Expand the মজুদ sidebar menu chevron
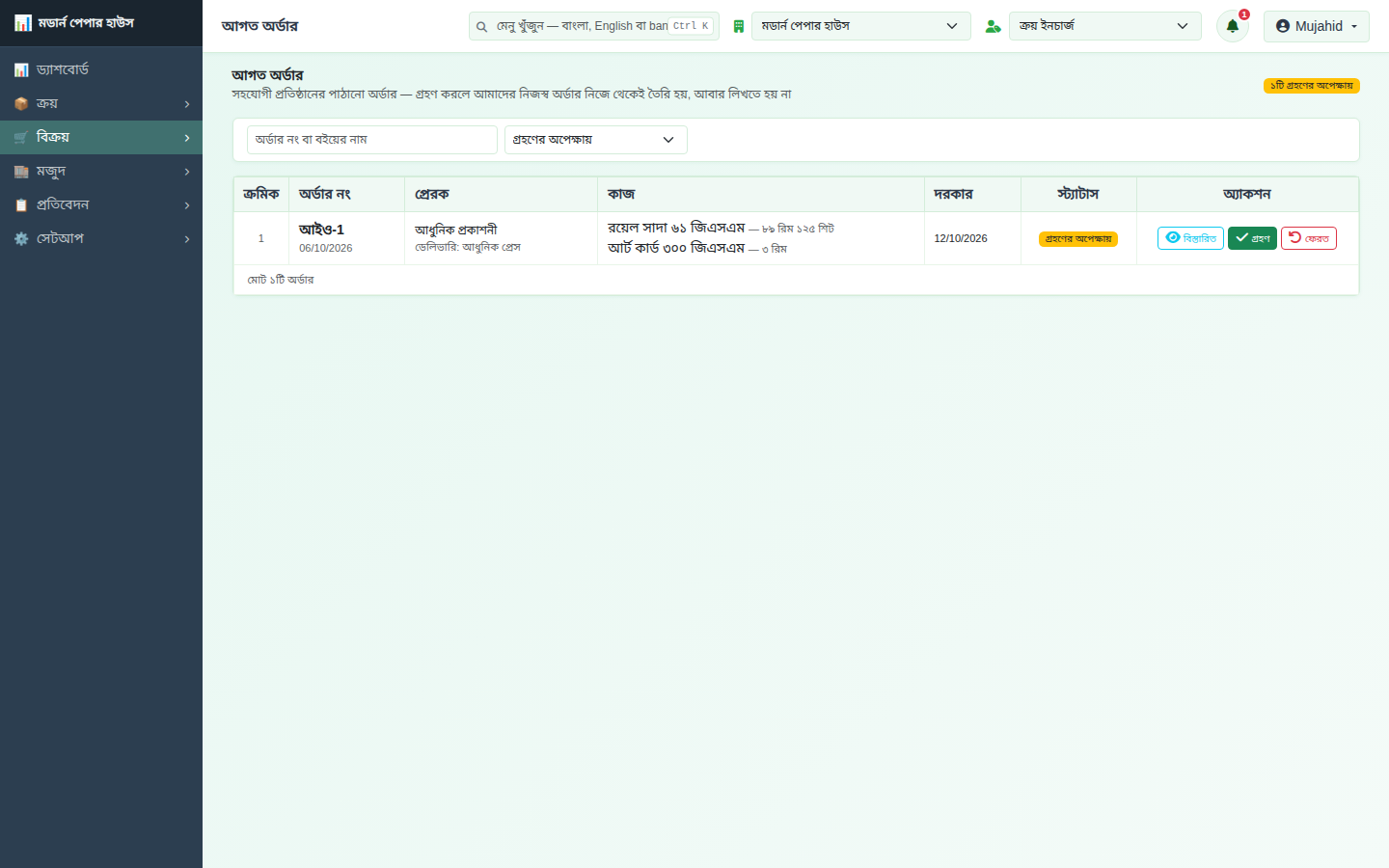 [187, 172]
